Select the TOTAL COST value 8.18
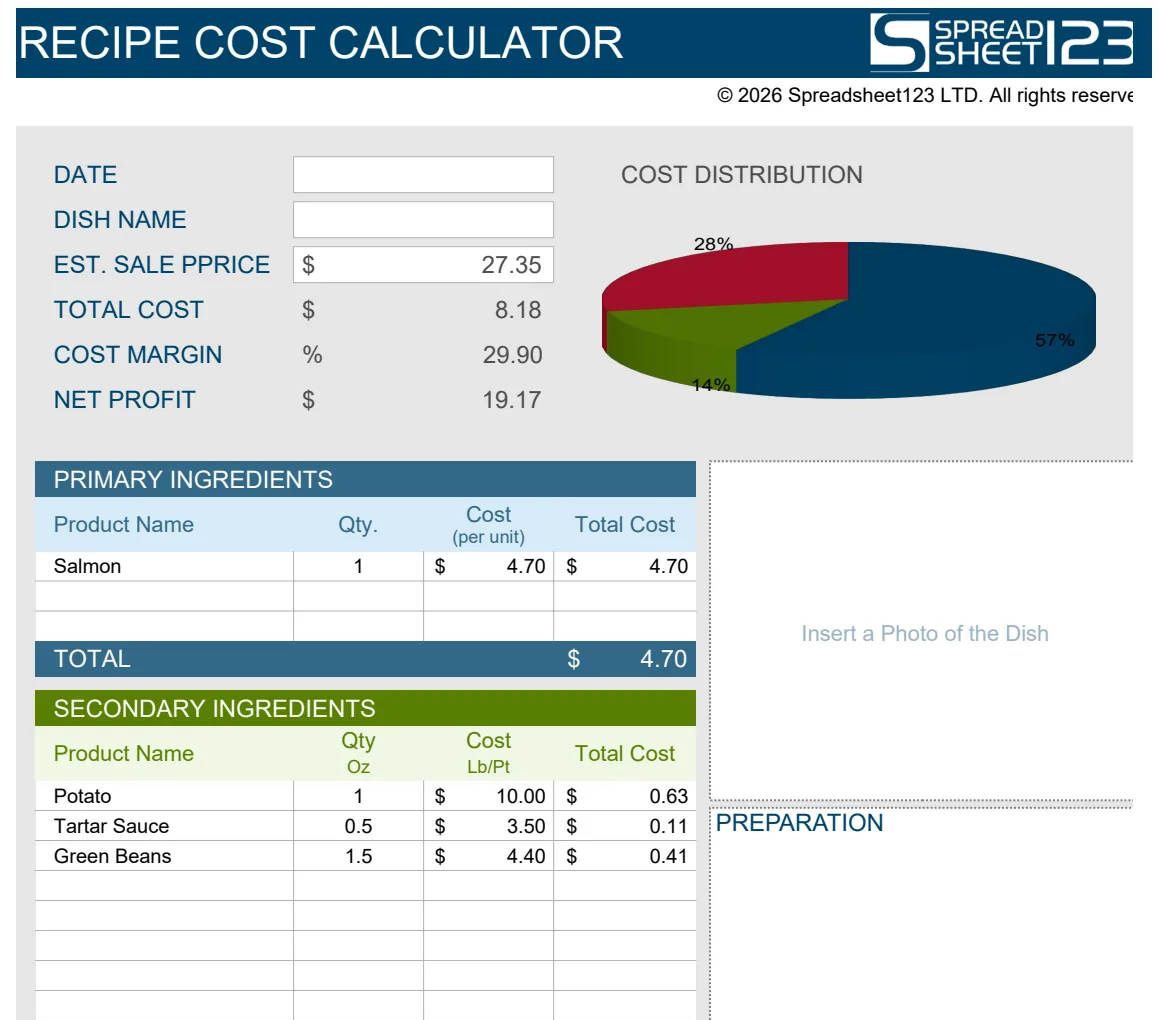Image resolution: width=1160 pixels, height=1020 pixels. click(x=518, y=310)
